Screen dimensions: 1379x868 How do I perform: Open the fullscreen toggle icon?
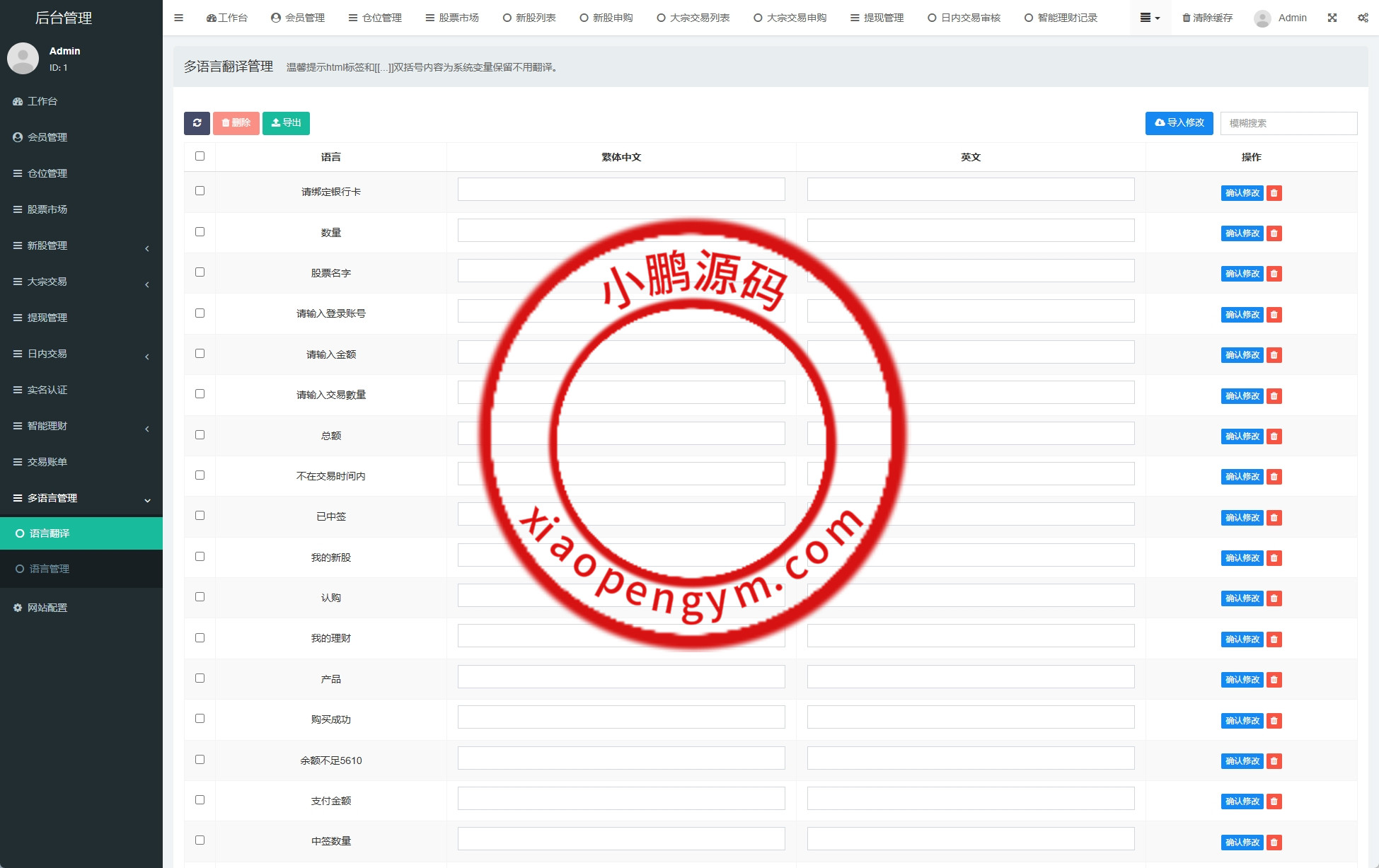[x=1332, y=18]
